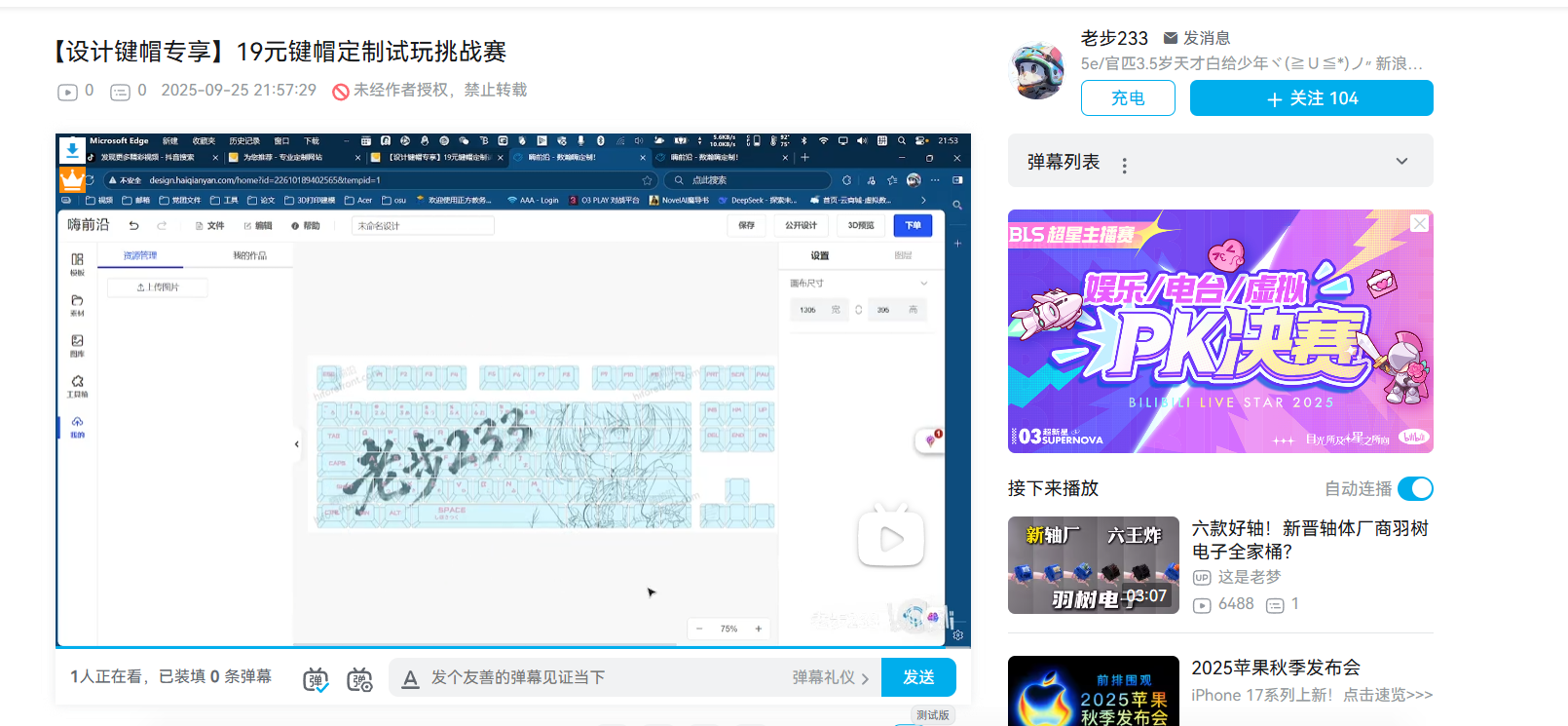The width and height of the screenshot is (1568, 726).
Task: Click the uploader bio starting with 5e/官匹3.5岁
Action: point(1251,63)
